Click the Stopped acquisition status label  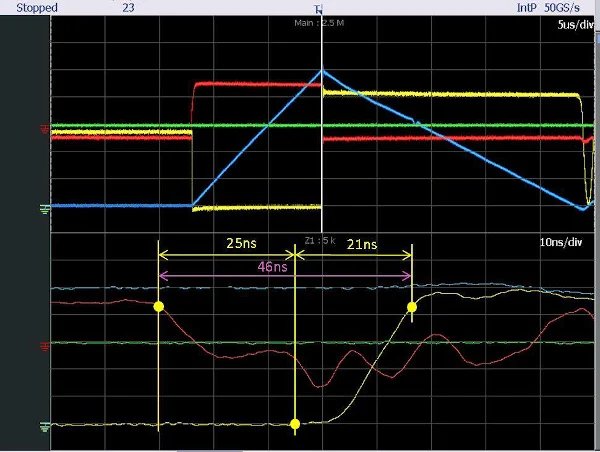pos(36,7)
